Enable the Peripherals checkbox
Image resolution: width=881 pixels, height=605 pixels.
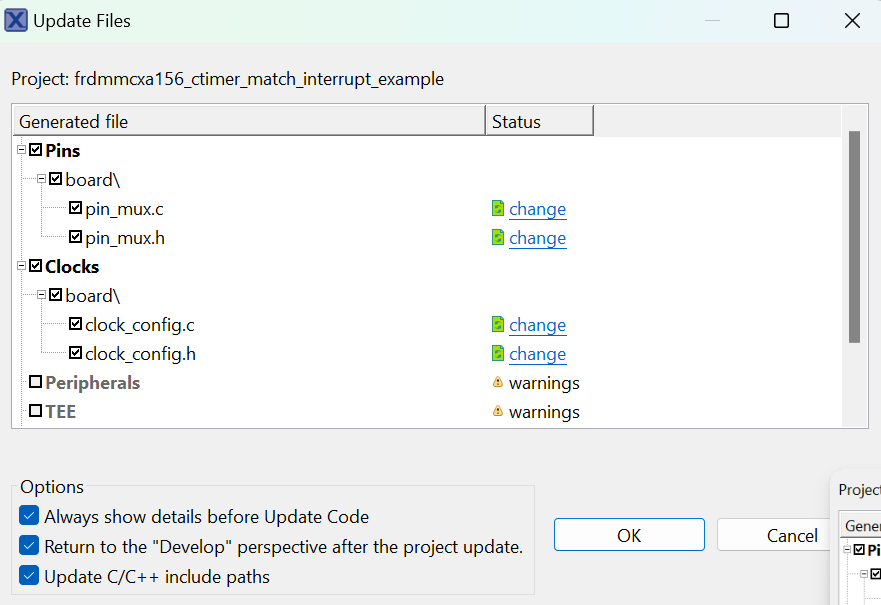[36, 383]
